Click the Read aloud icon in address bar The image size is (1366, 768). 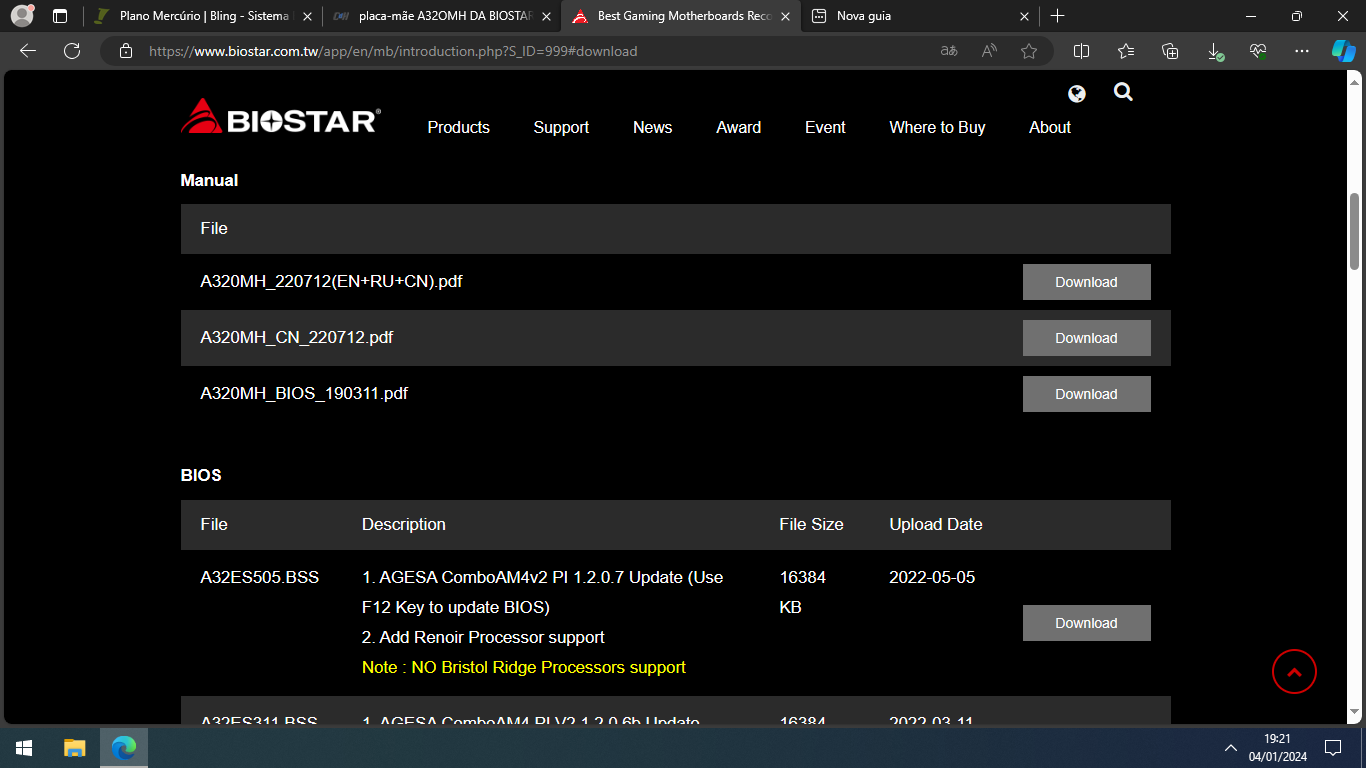coord(989,51)
